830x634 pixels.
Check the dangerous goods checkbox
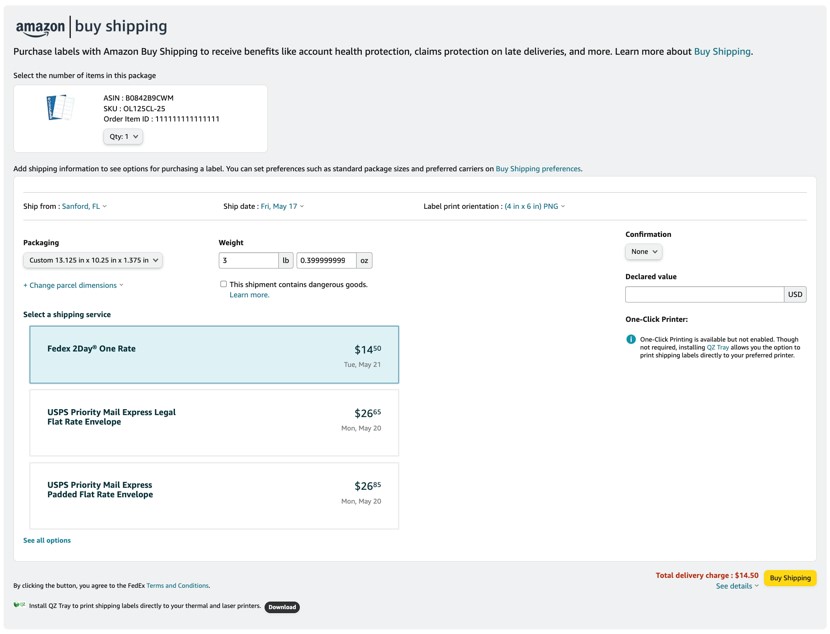[x=223, y=284]
